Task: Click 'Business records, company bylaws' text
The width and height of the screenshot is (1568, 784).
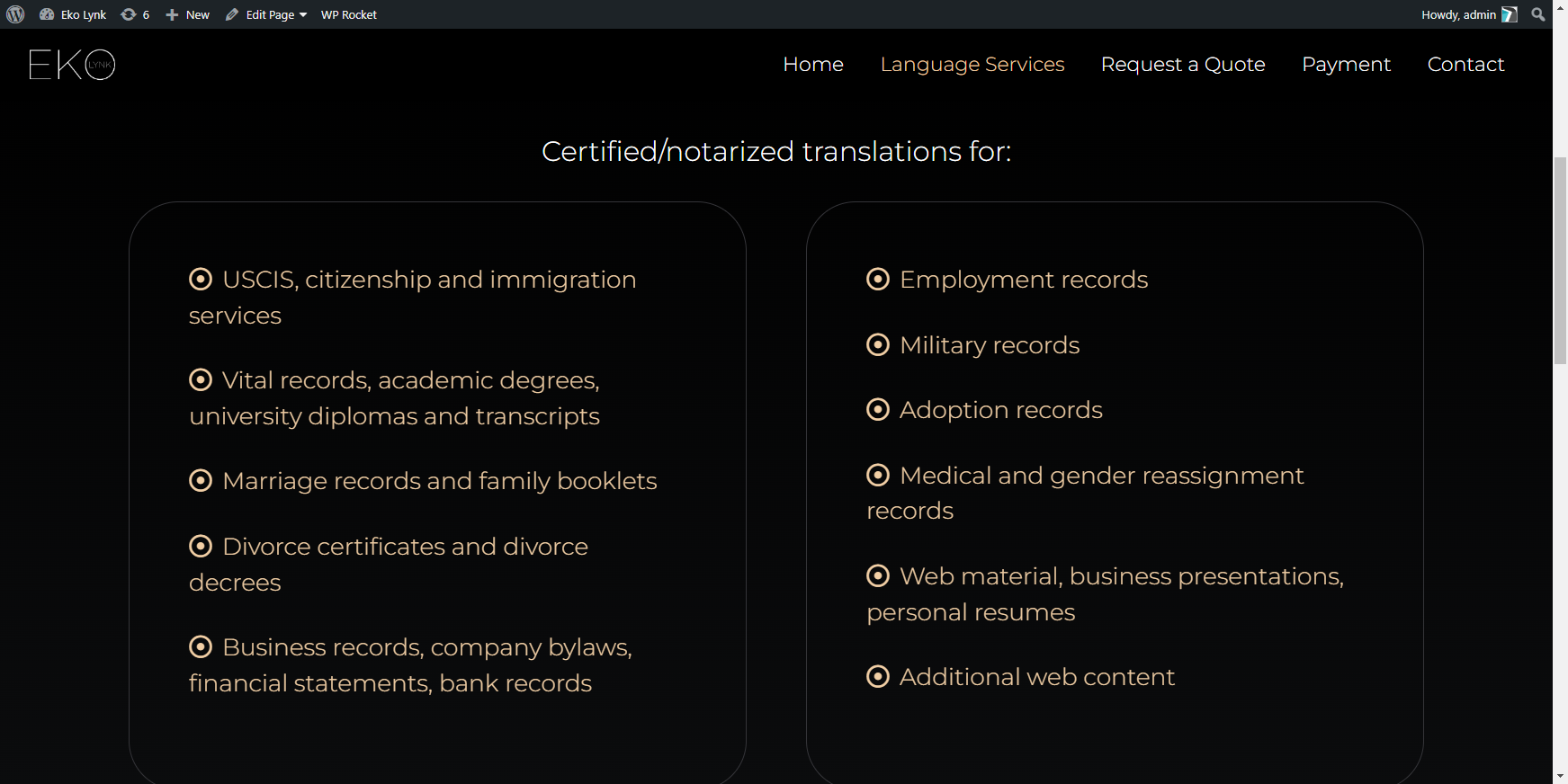Action: pyautogui.click(x=427, y=648)
